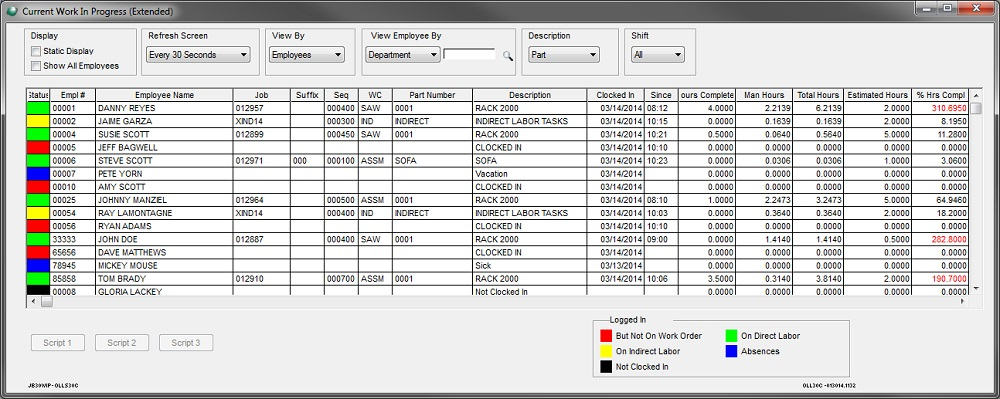The width and height of the screenshot is (1000, 399).
Task: Enable the Static Display checkbox
Action: [36, 51]
